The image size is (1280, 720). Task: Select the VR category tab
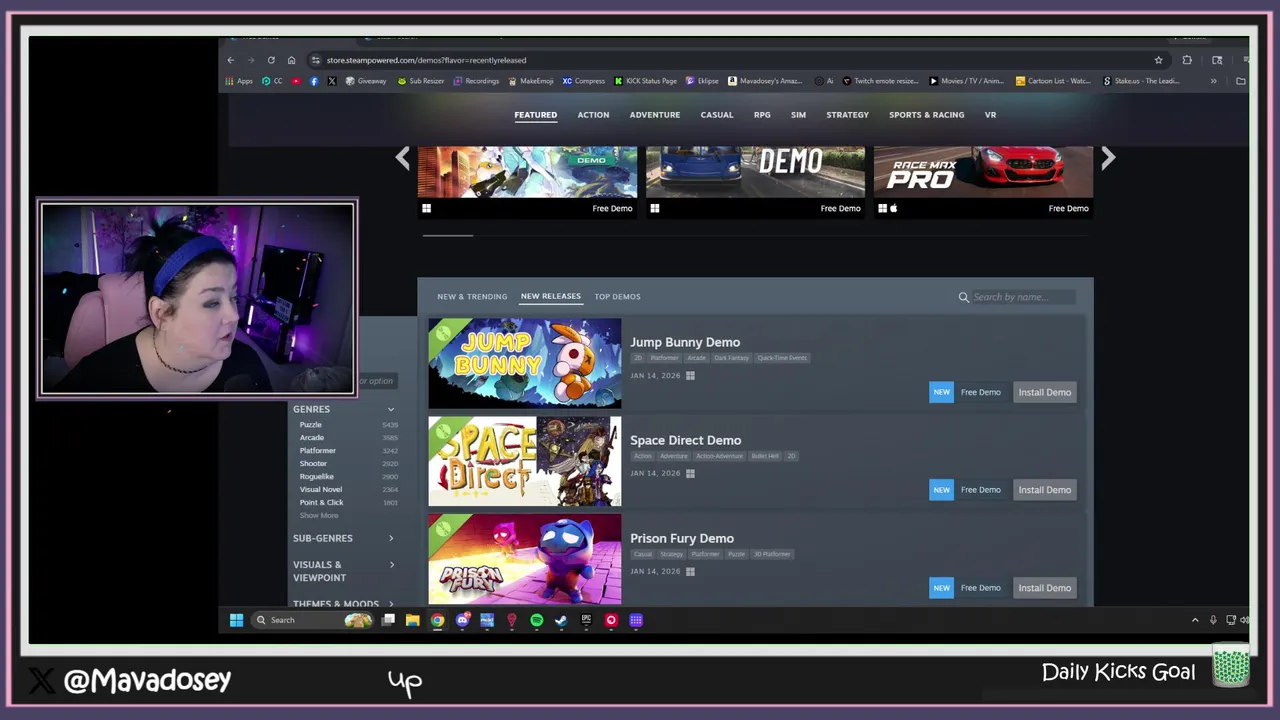point(990,115)
